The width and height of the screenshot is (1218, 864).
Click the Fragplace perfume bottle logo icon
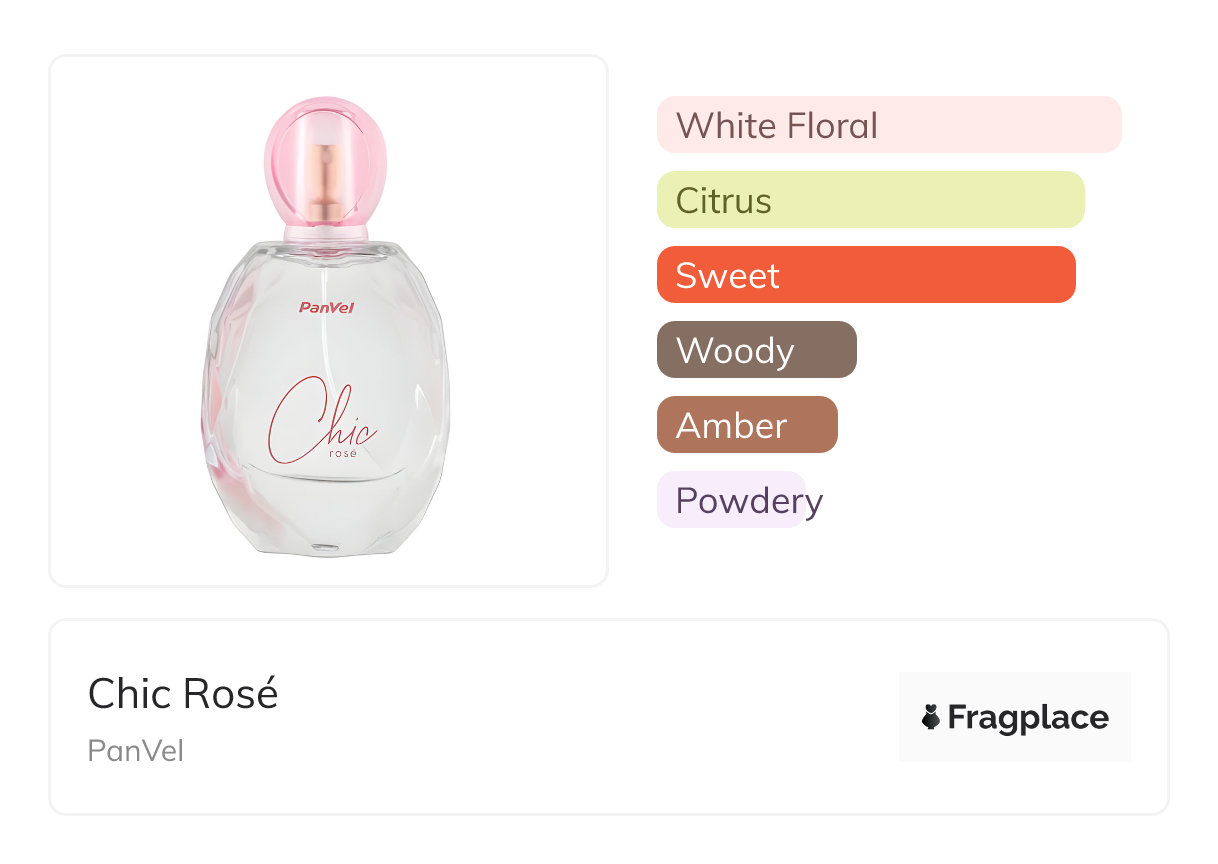[931, 717]
